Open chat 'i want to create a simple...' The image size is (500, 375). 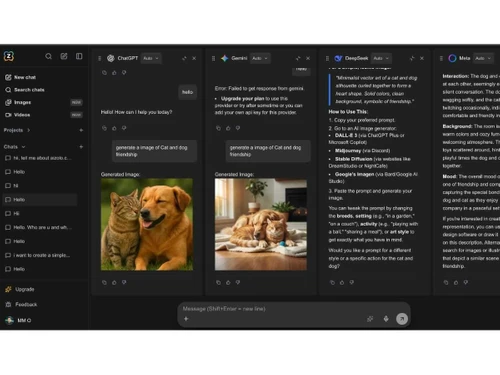(40, 255)
